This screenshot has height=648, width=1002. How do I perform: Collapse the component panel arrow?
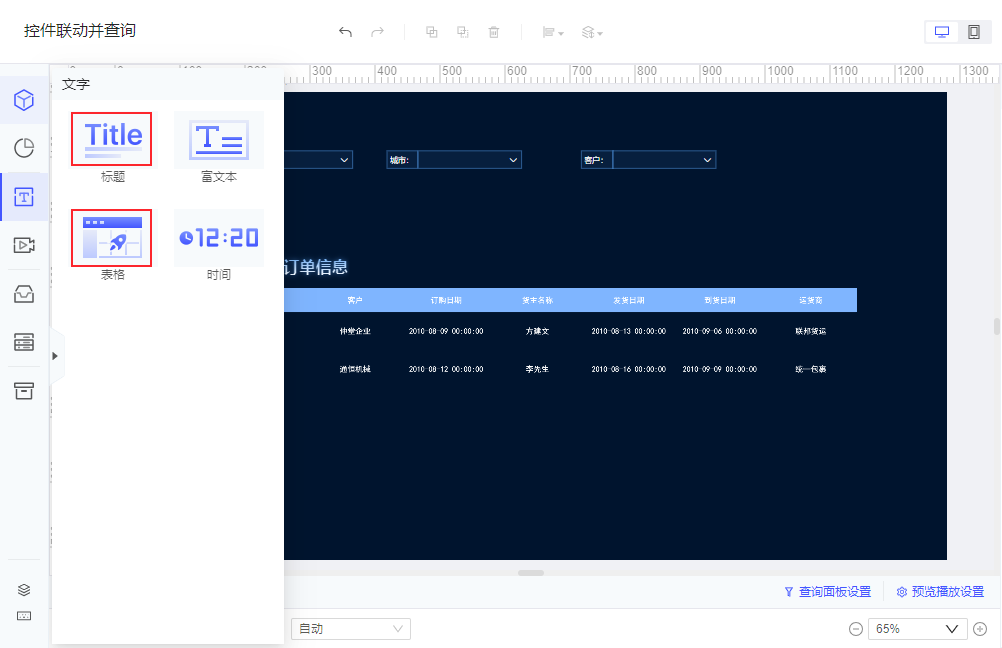tap(55, 356)
